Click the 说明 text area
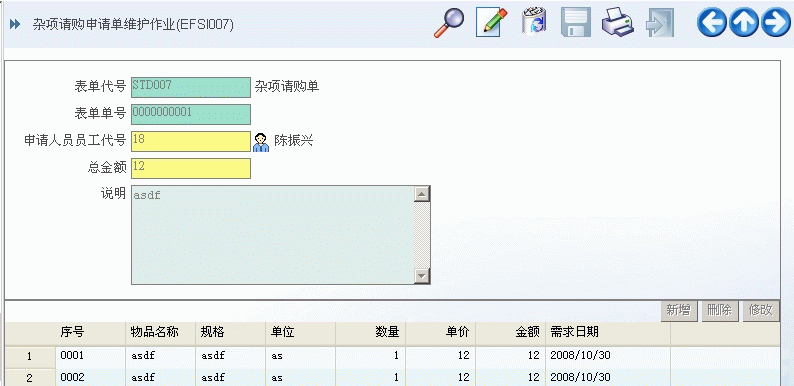The image size is (794, 386). point(272,235)
